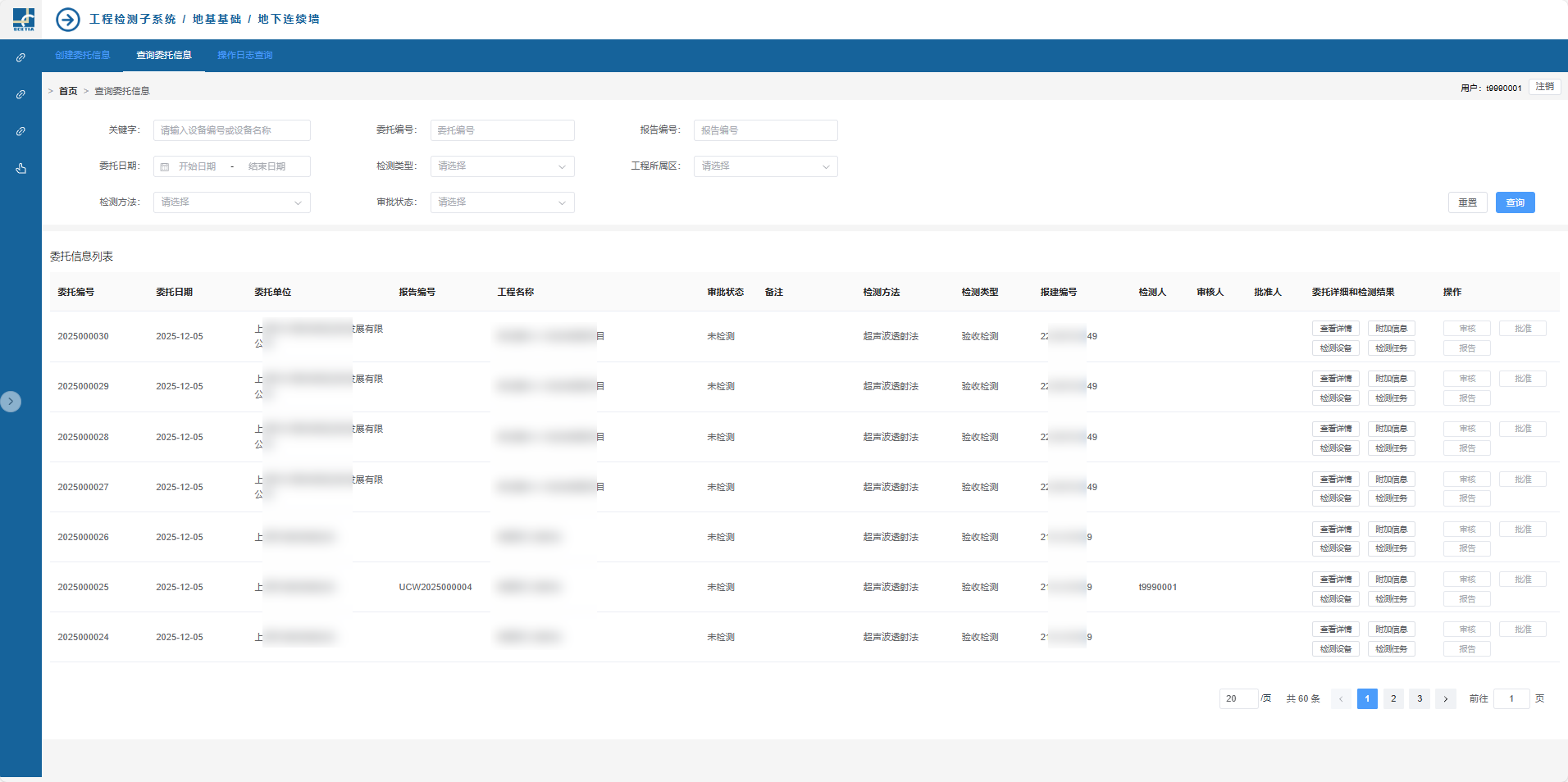Switch to the 操作日志查询 tab
Screen dimensions: 1568x782
[x=244, y=56]
